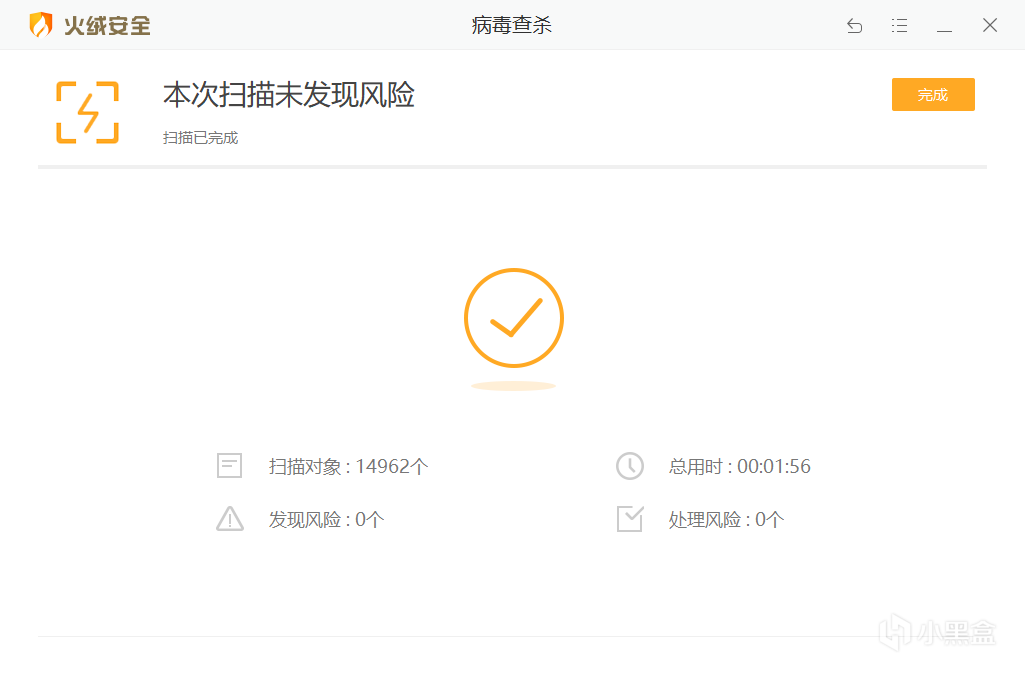Screen dimensions: 1025x675
Task: Click the 火绒安全 brand name text
Action: tap(107, 25)
